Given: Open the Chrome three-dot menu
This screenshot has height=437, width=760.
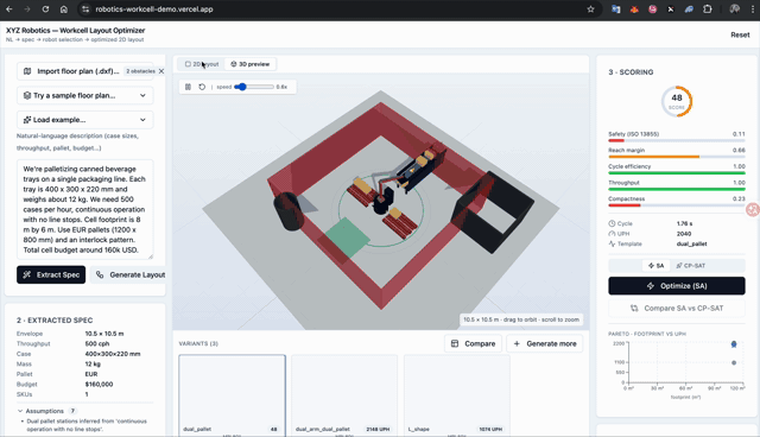Looking at the screenshot, I should pyautogui.click(x=752, y=9).
